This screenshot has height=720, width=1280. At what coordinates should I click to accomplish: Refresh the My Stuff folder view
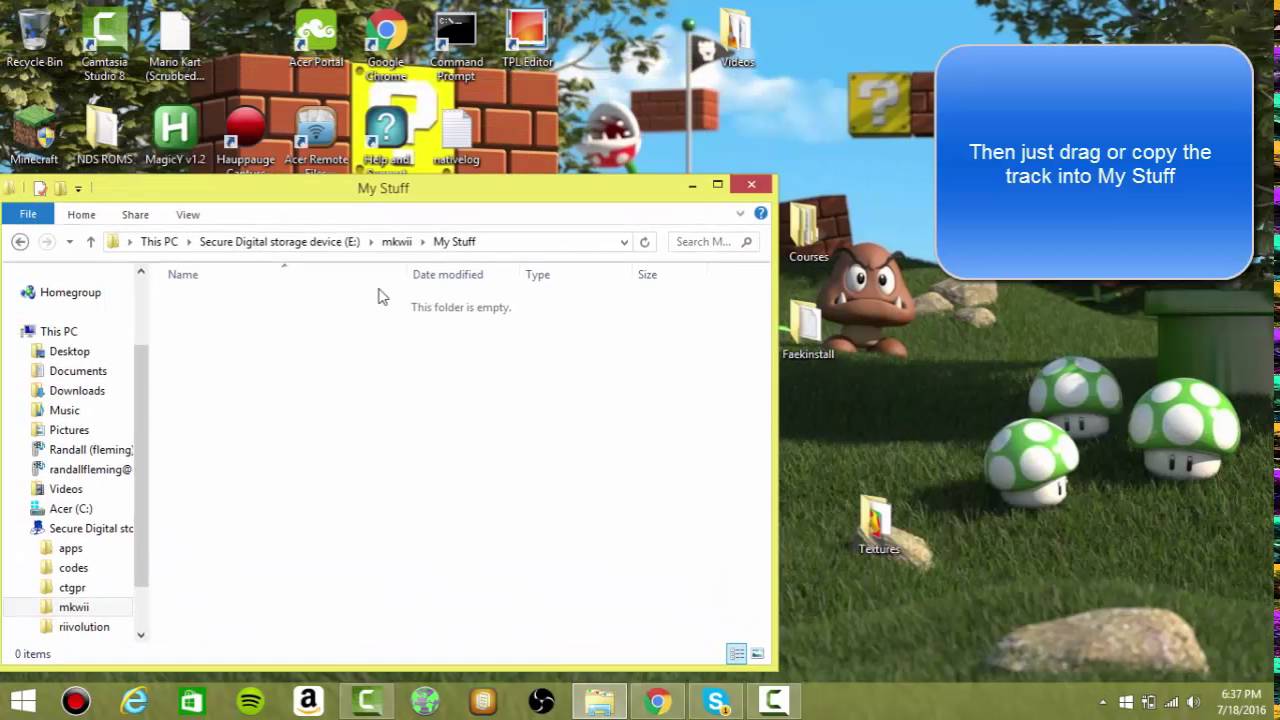(645, 242)
